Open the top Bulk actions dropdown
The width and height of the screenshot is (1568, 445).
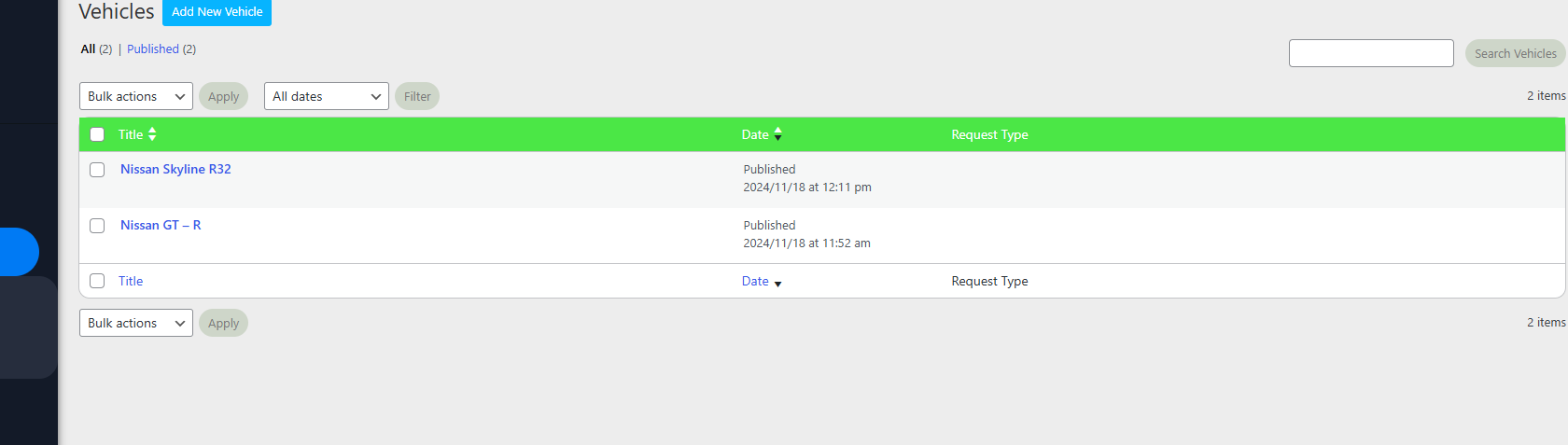[135, 96]
